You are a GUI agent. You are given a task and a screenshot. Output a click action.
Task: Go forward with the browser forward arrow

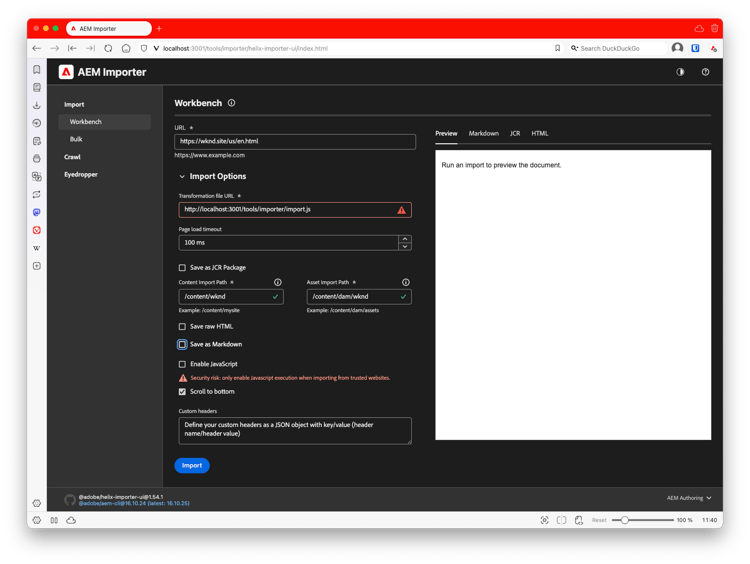click(55, 48)
